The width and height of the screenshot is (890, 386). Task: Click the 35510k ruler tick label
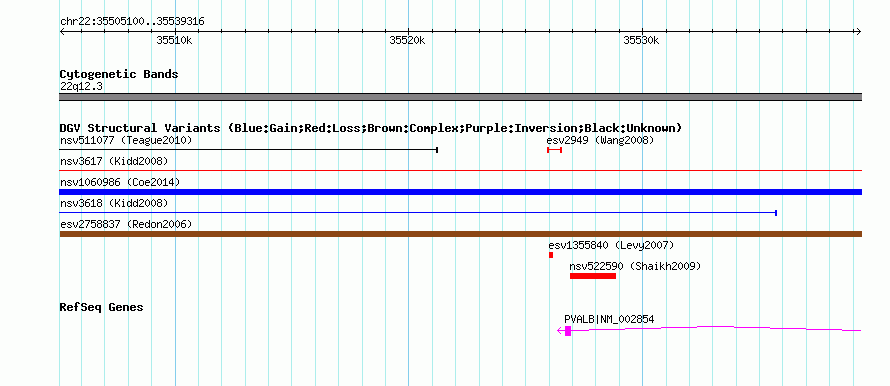174,41
